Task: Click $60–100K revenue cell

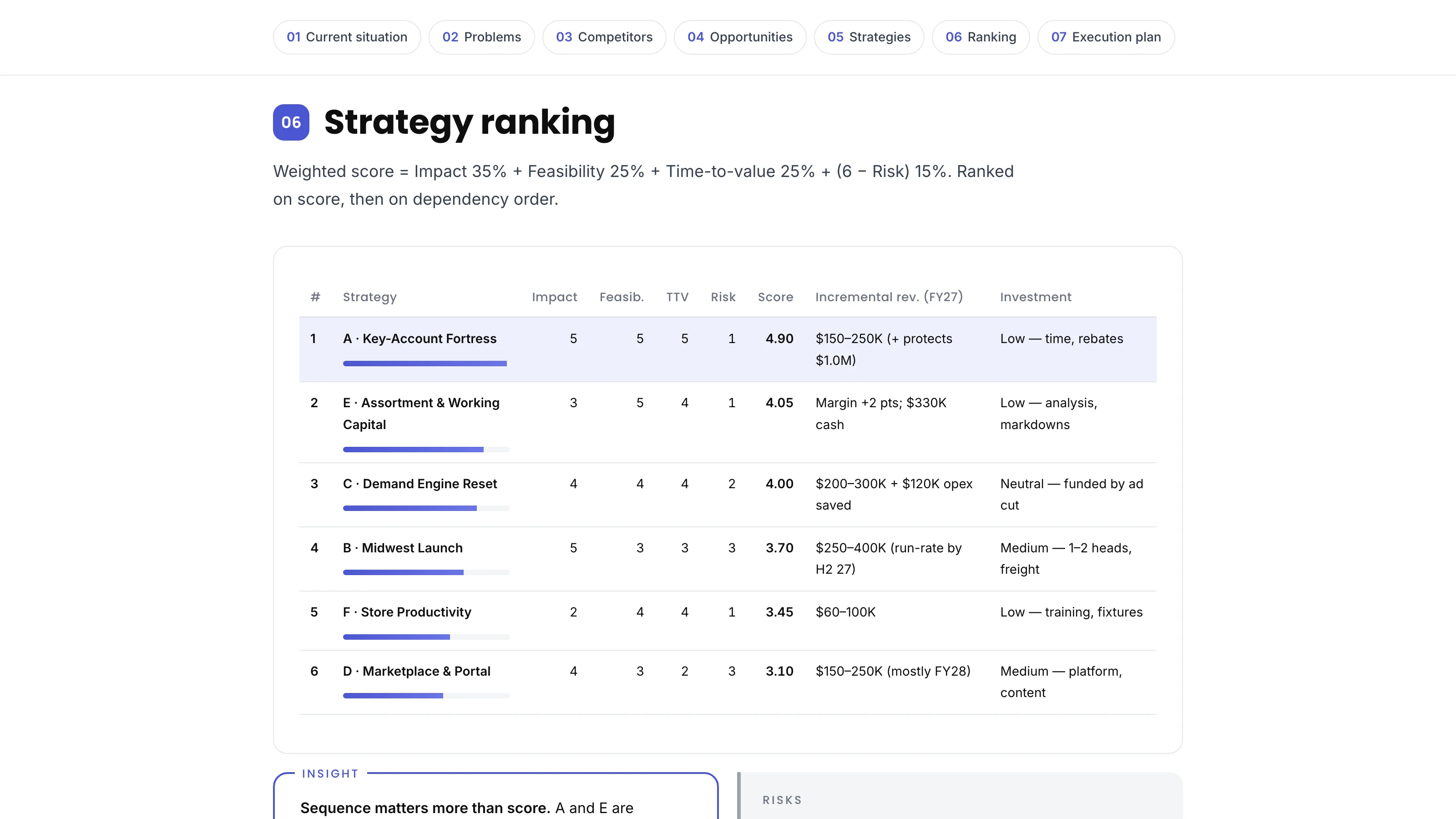Action: click(845, 612)
